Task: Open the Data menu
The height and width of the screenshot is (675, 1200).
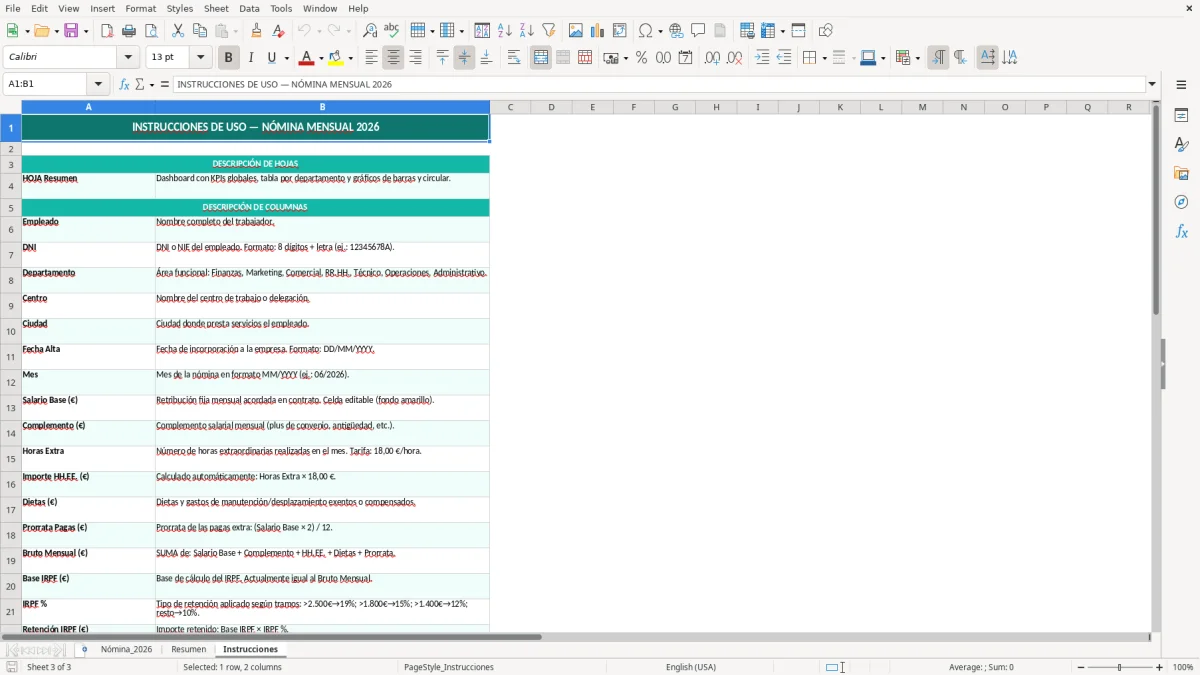Action: coord(249,8)
